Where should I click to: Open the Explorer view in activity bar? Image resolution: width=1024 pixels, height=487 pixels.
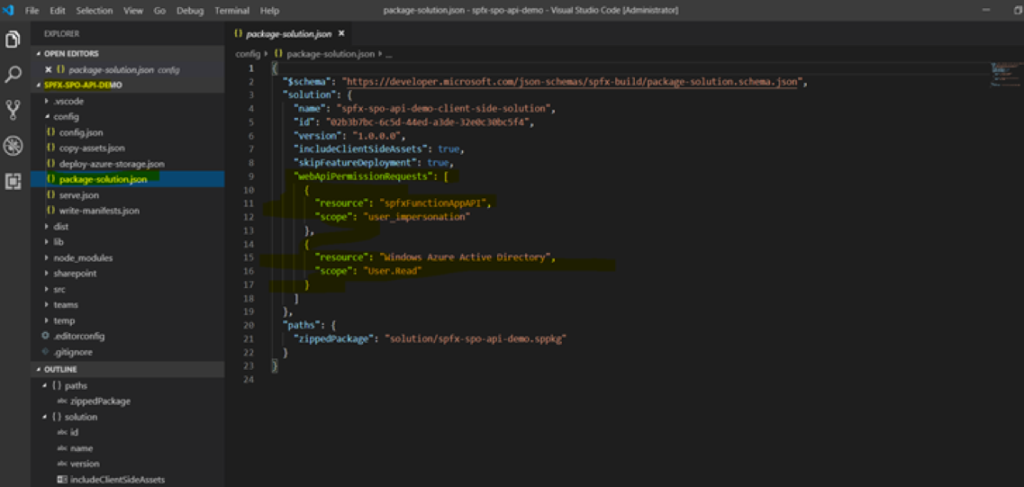tap(13, 40)
